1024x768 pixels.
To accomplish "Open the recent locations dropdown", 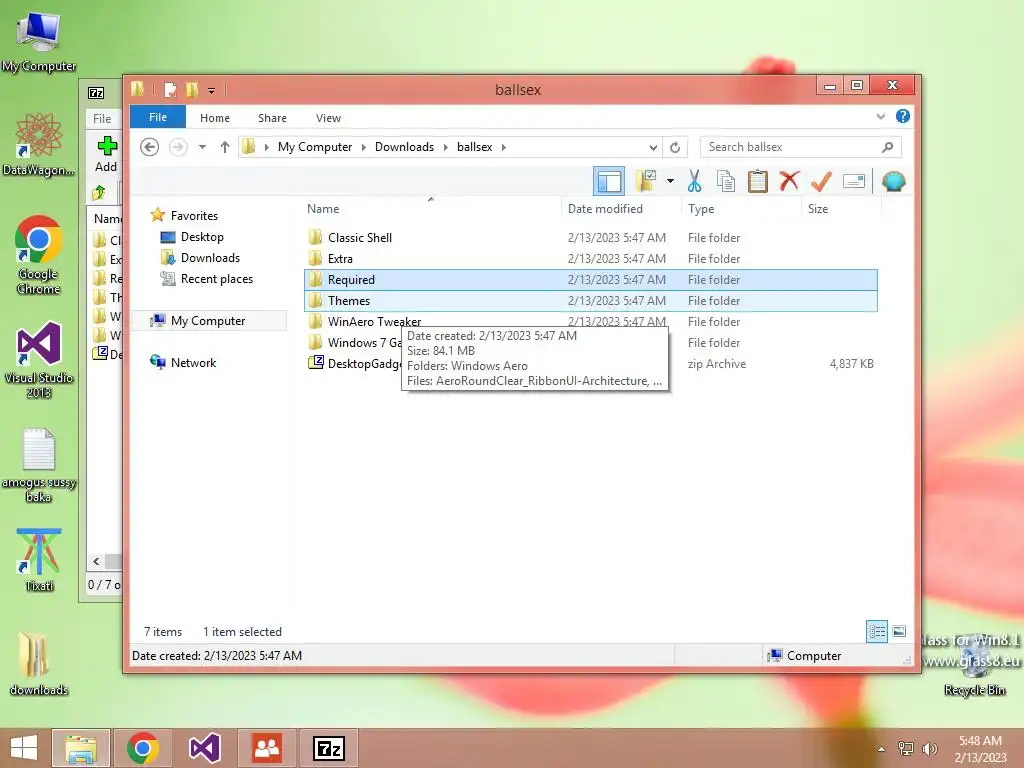I will click(202, 147).
